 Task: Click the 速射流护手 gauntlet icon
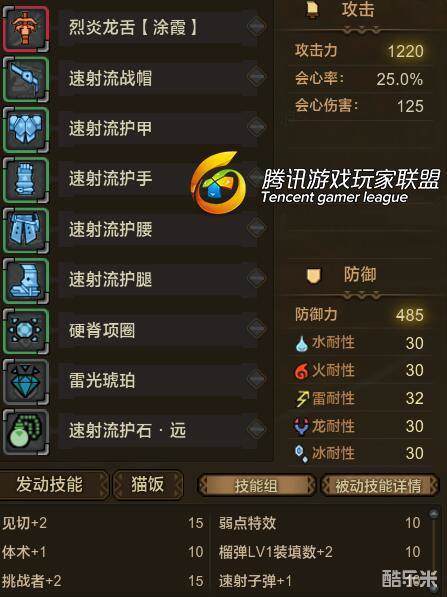26,180
